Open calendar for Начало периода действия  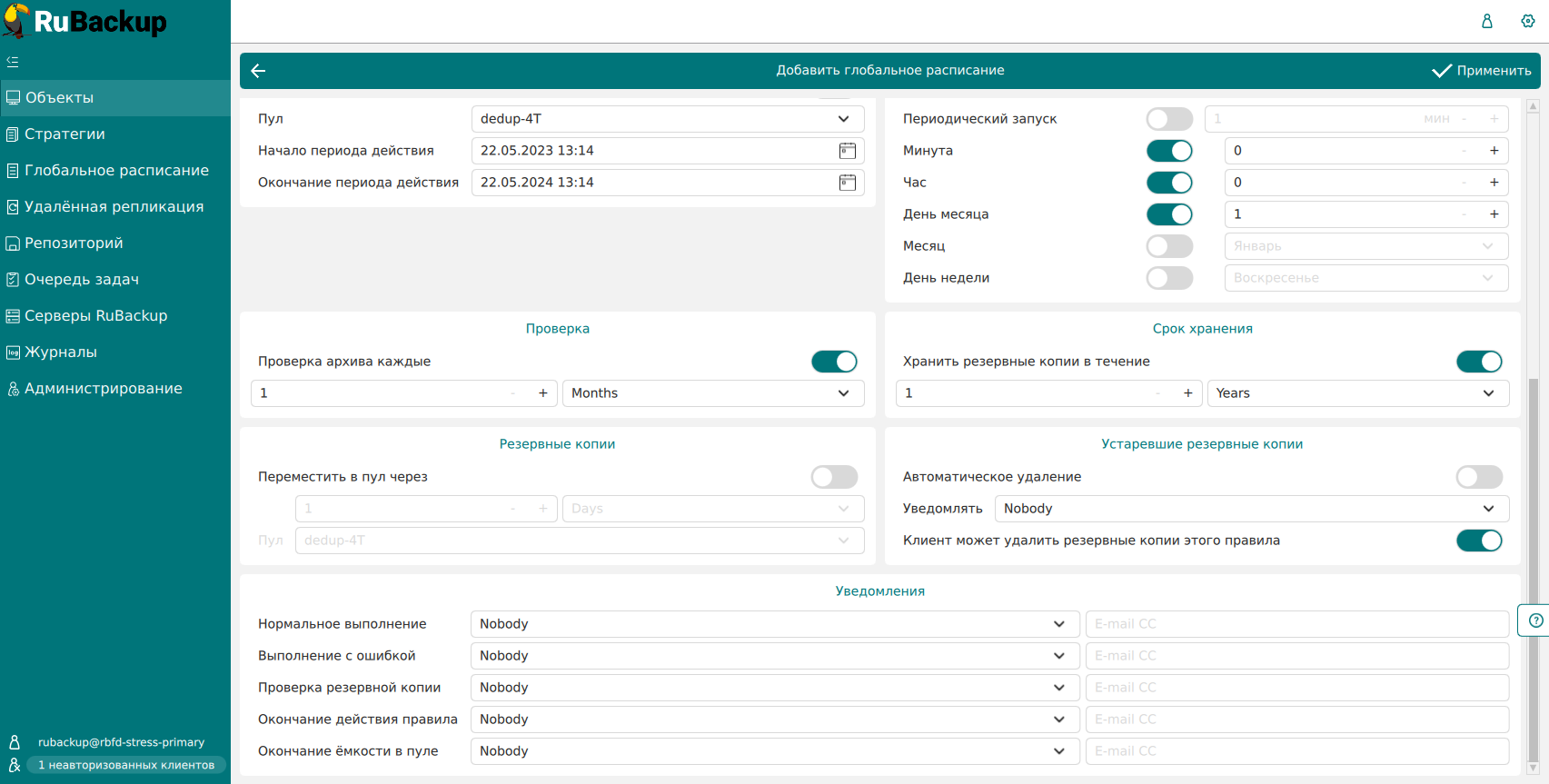(x=847, y=151)
